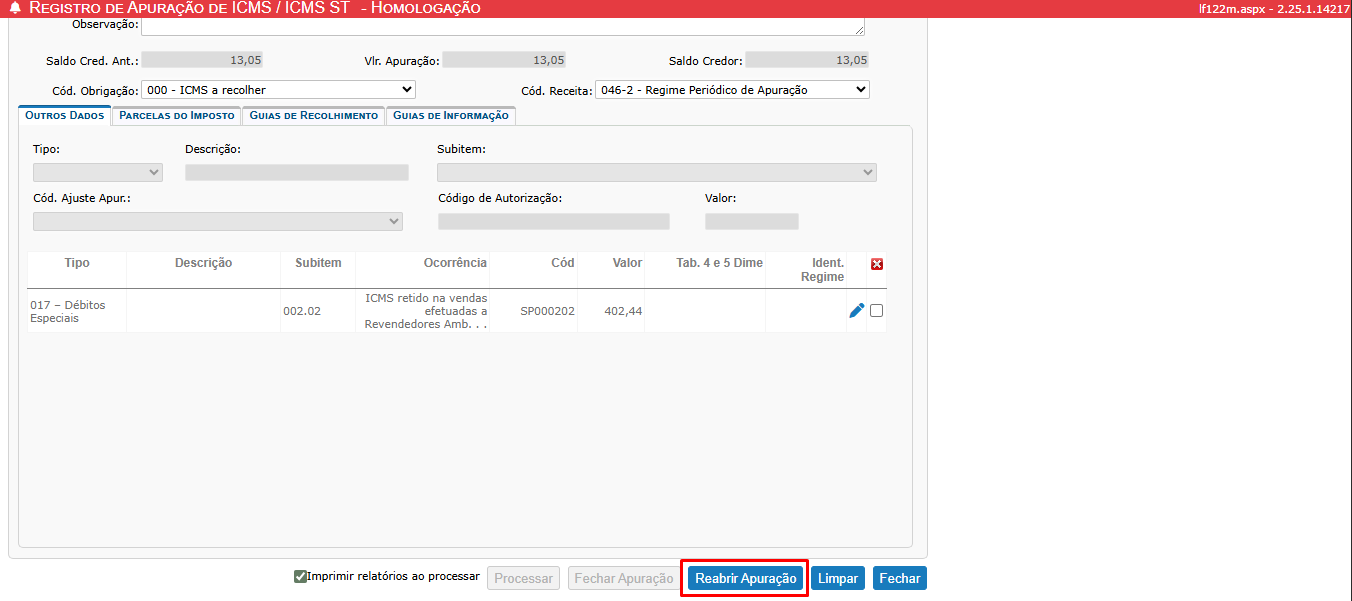Click the Código de Autorização field
1352x601 pixels.
pyautogui.click(x=553, y=221)
